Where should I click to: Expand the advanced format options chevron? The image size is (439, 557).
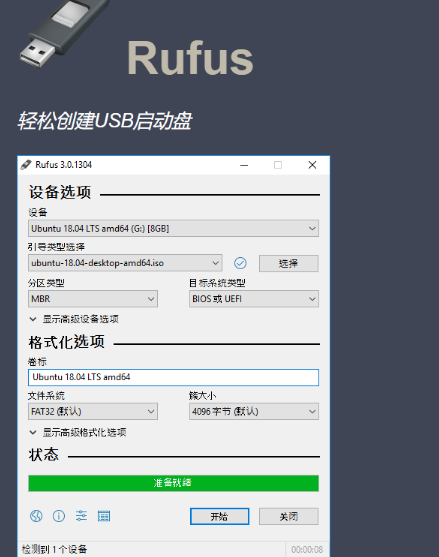point(33,432)
